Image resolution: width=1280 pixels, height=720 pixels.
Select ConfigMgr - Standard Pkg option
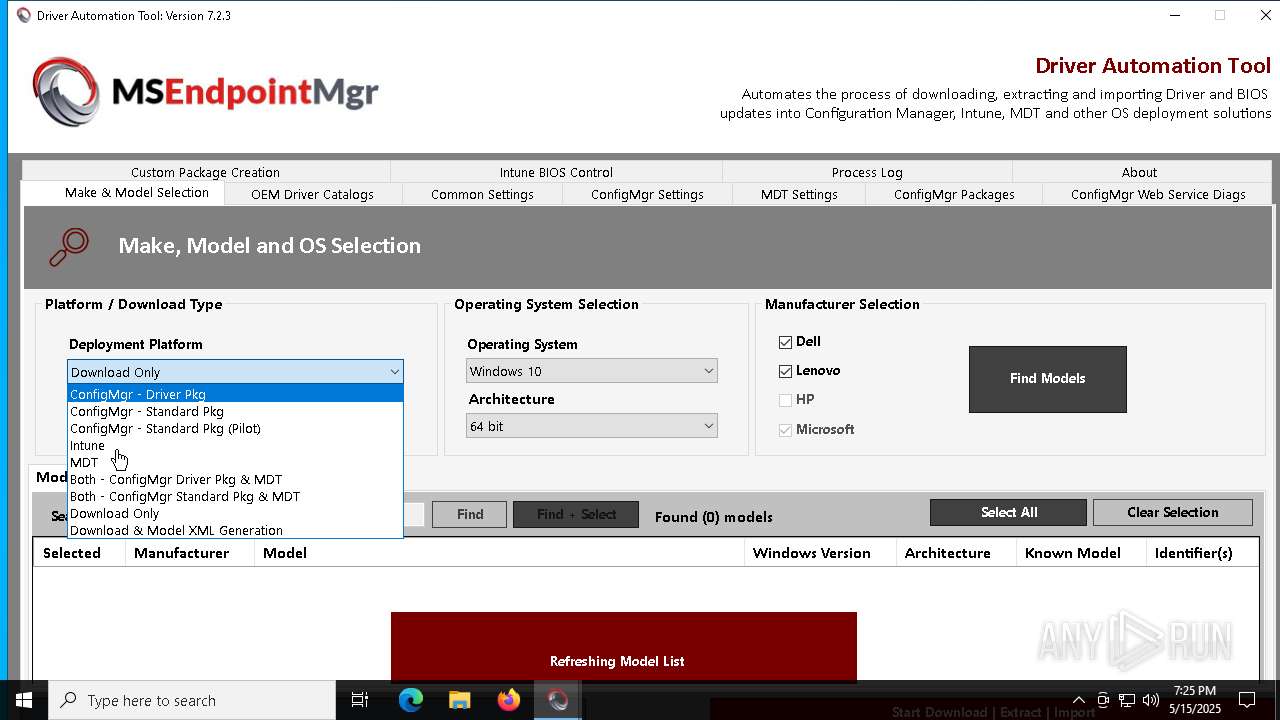tap(235, 411)
